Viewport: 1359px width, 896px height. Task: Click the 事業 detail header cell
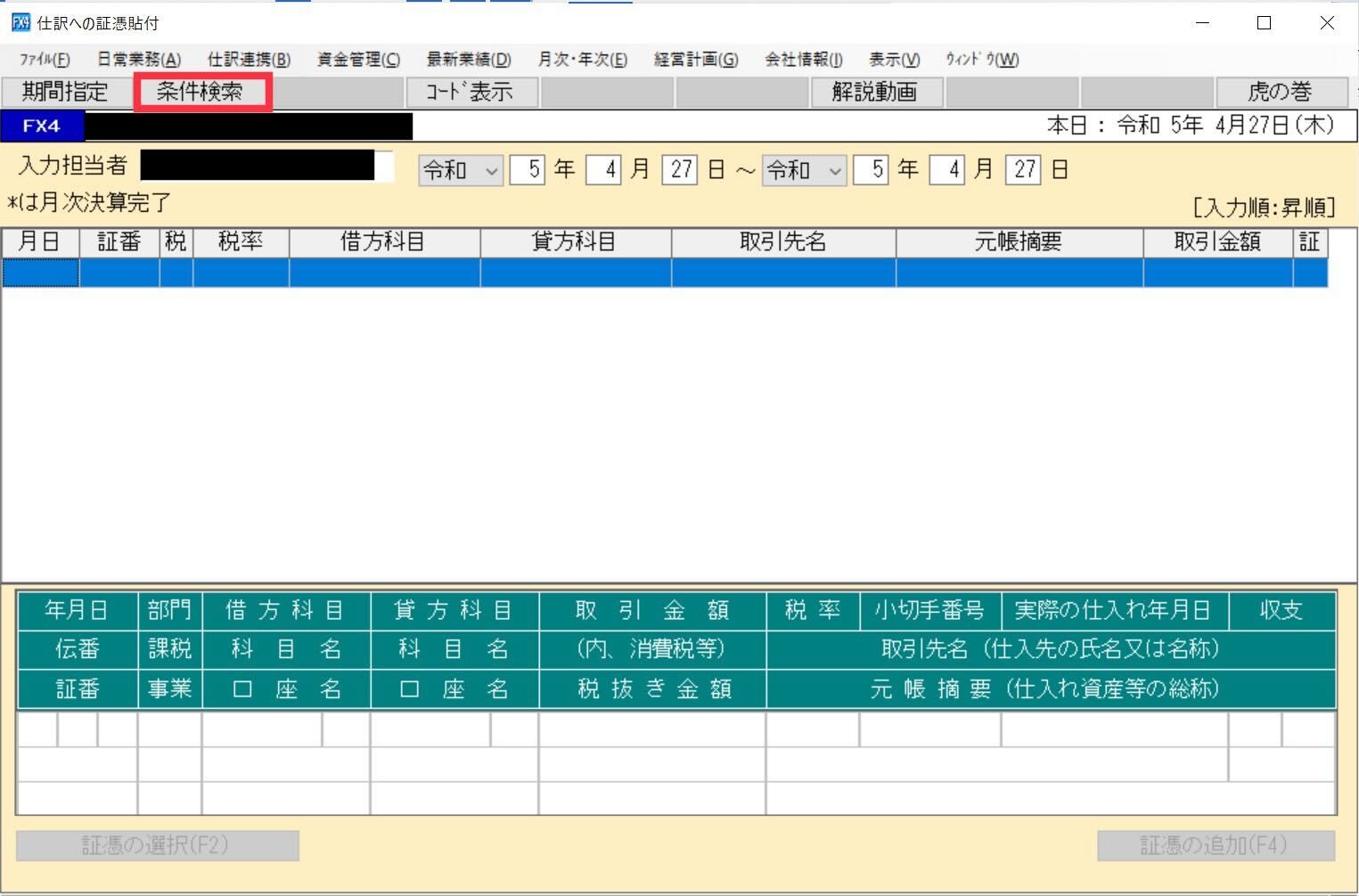point(170,689)
